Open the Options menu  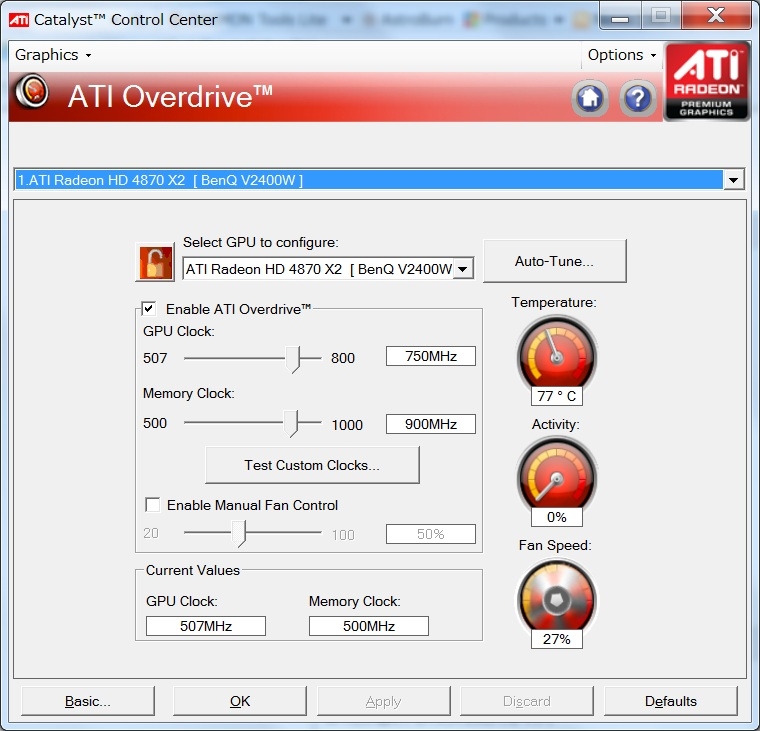pyautogui.click(x=622, y=55)
